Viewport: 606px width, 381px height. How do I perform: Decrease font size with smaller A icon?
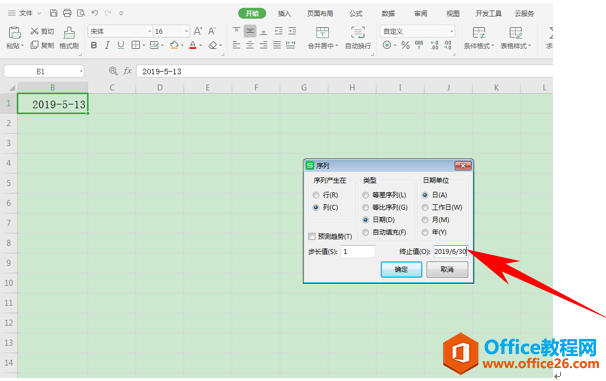[x=212, y=31]
